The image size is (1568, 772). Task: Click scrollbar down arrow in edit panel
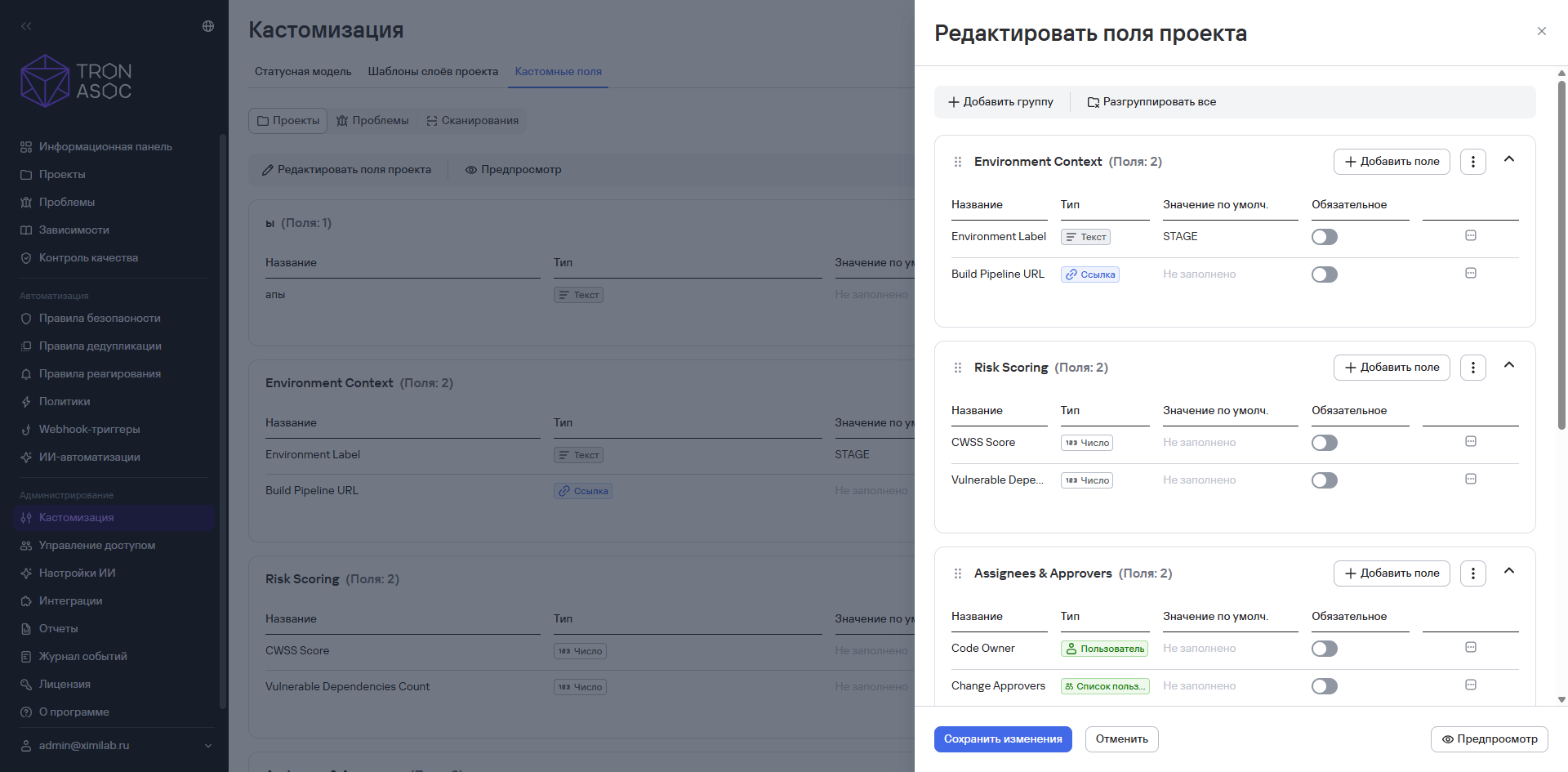[1561, 700]
